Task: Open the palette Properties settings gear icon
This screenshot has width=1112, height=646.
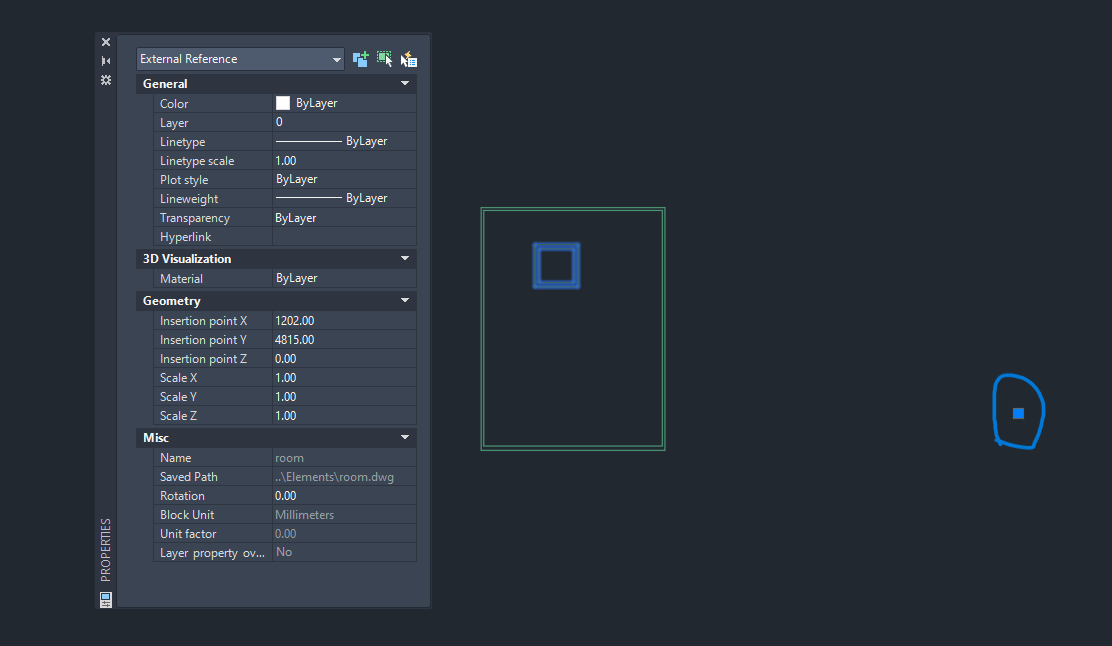Action: tap(105, 80)
